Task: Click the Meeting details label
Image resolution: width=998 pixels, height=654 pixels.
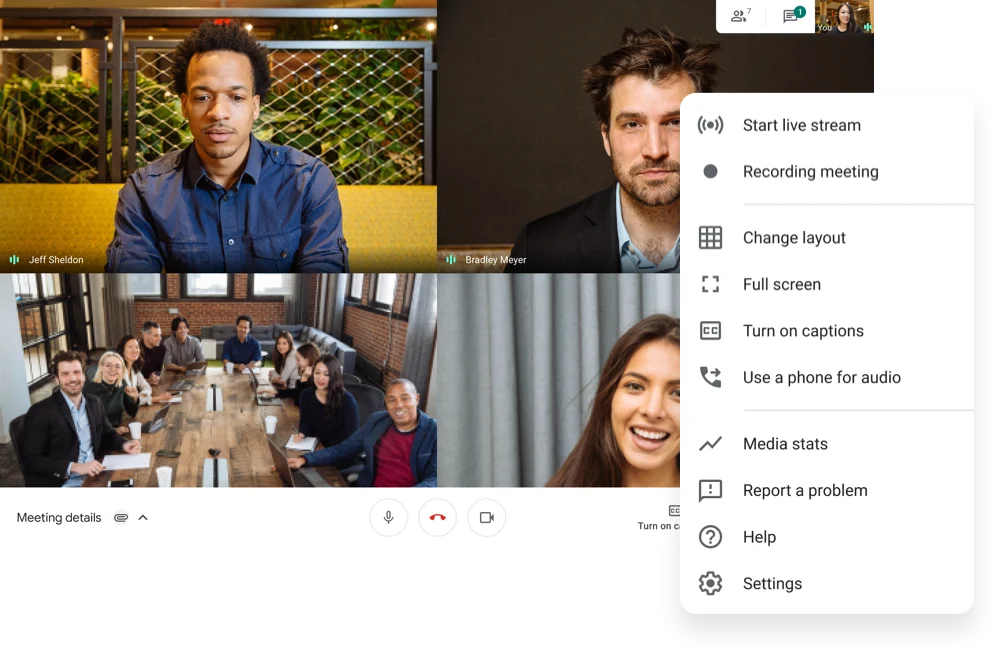Action: click(59, 518)
